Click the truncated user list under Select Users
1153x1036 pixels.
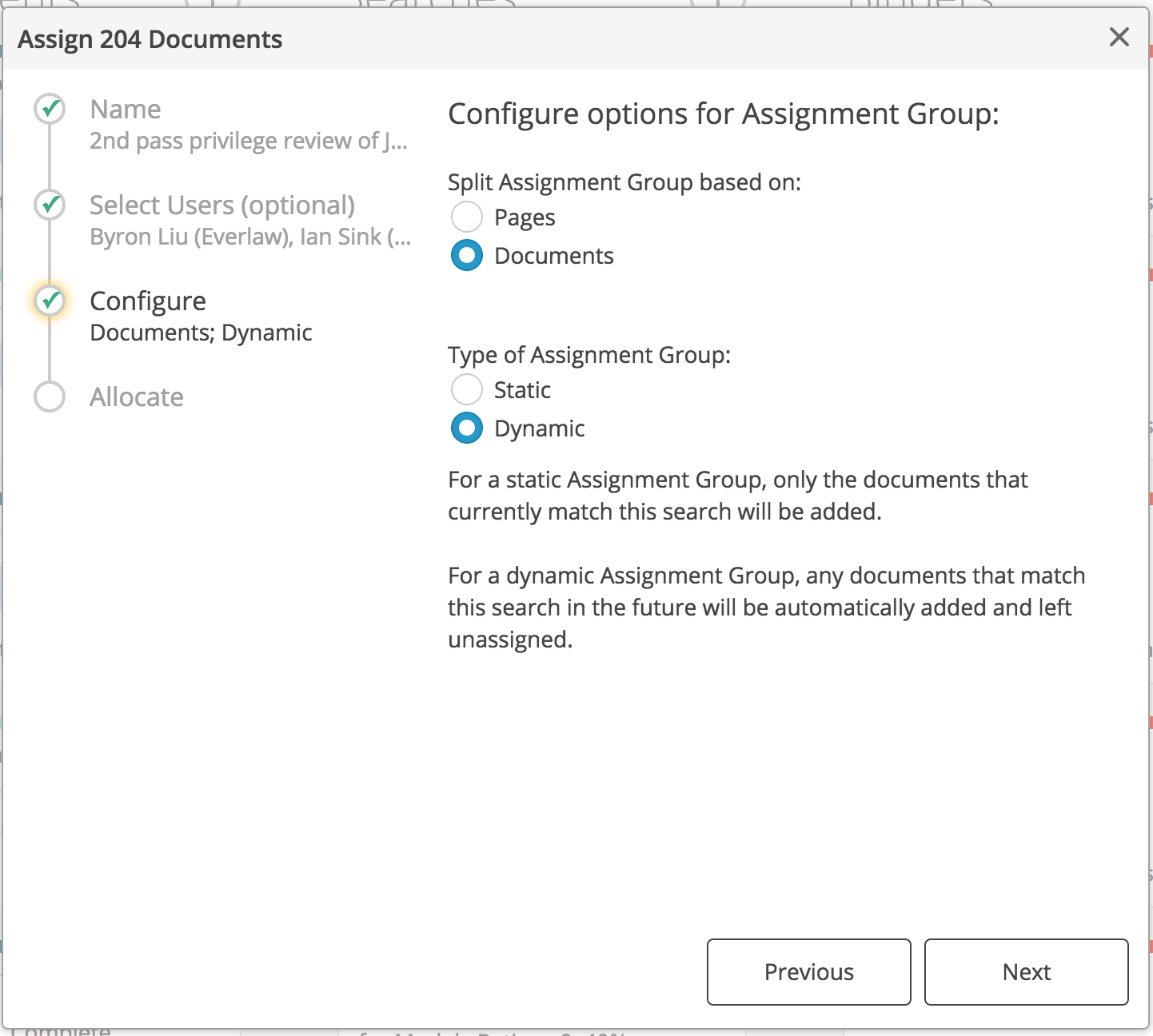(249, 236)
